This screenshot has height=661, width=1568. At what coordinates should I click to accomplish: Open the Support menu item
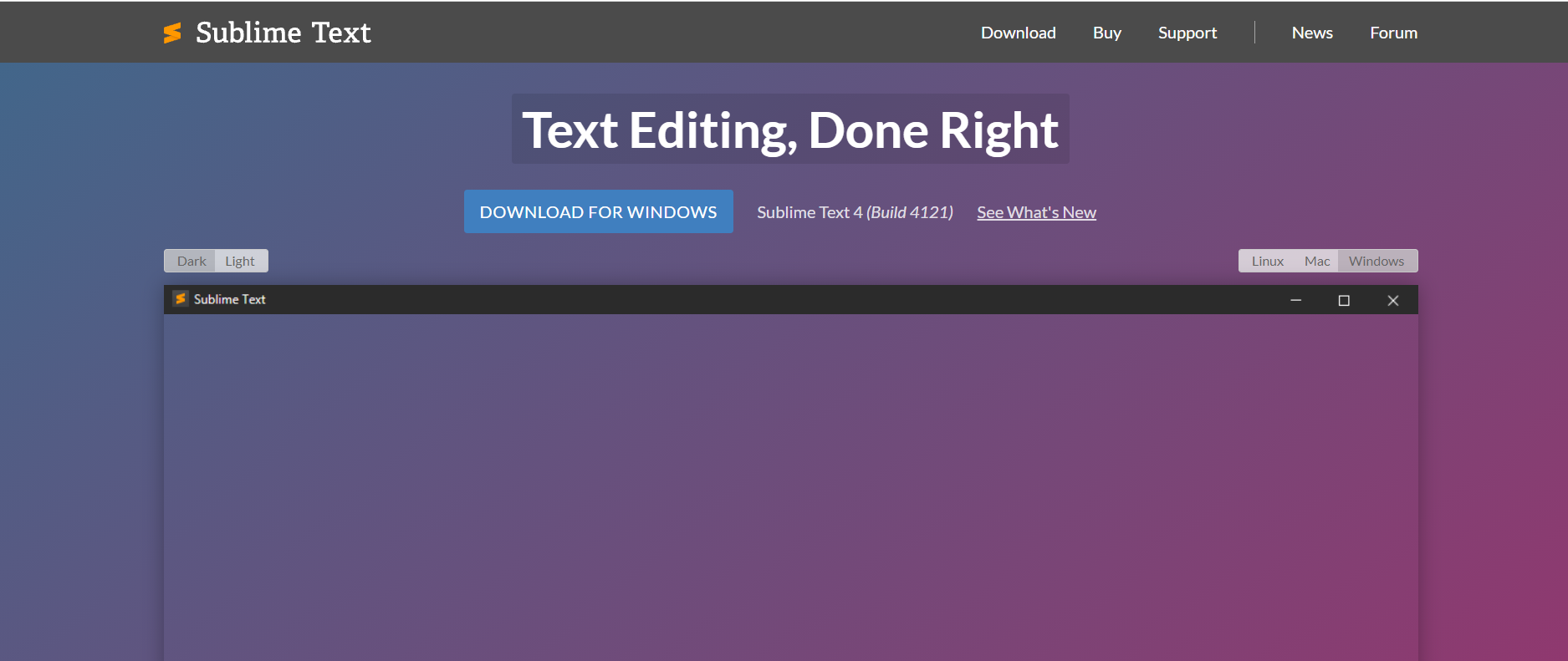click(x=1187, y=33)
